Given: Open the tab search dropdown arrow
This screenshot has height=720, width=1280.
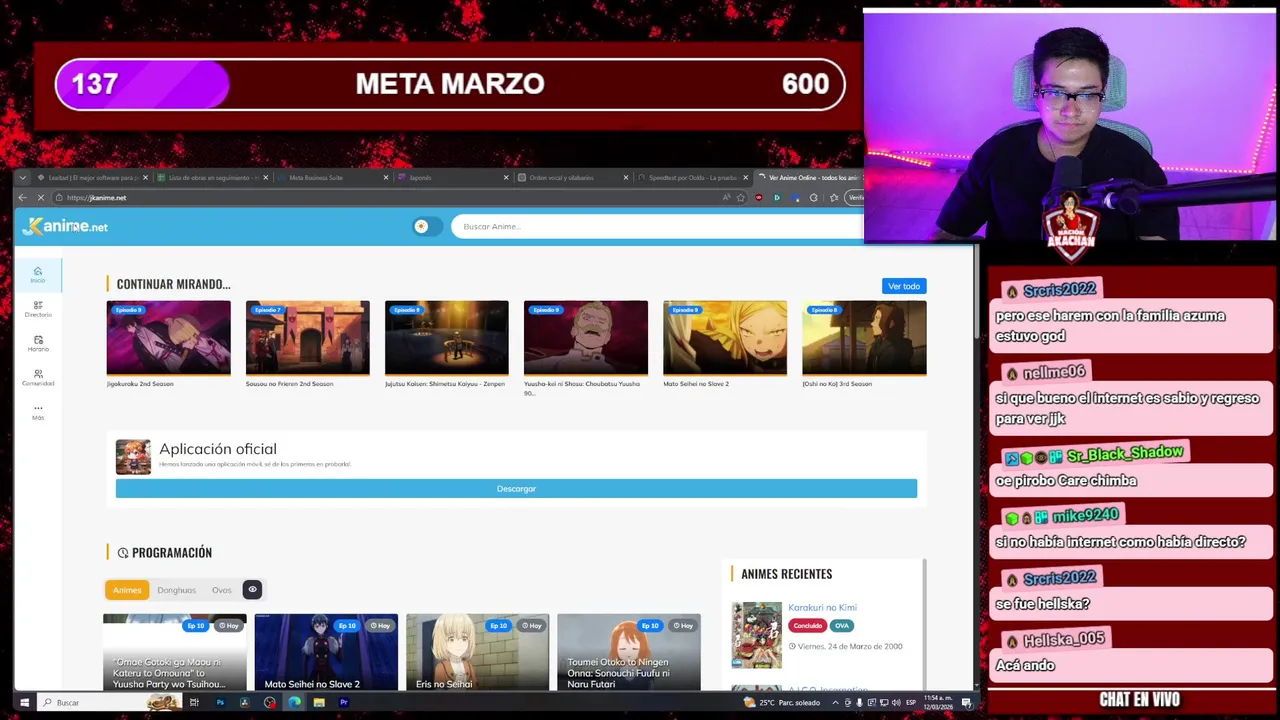Looking at the screenshot, I should (x=22, y=178).
